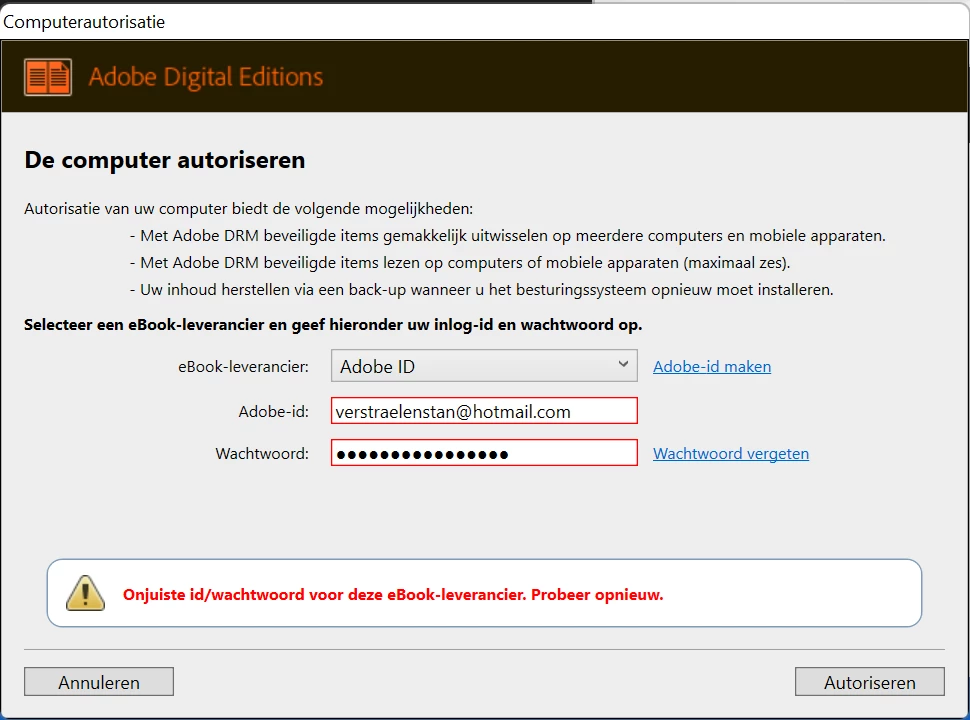Click the sentence 'Autorisatie van uw computer biedt'
970x720 pixels.
coord(249,208)
